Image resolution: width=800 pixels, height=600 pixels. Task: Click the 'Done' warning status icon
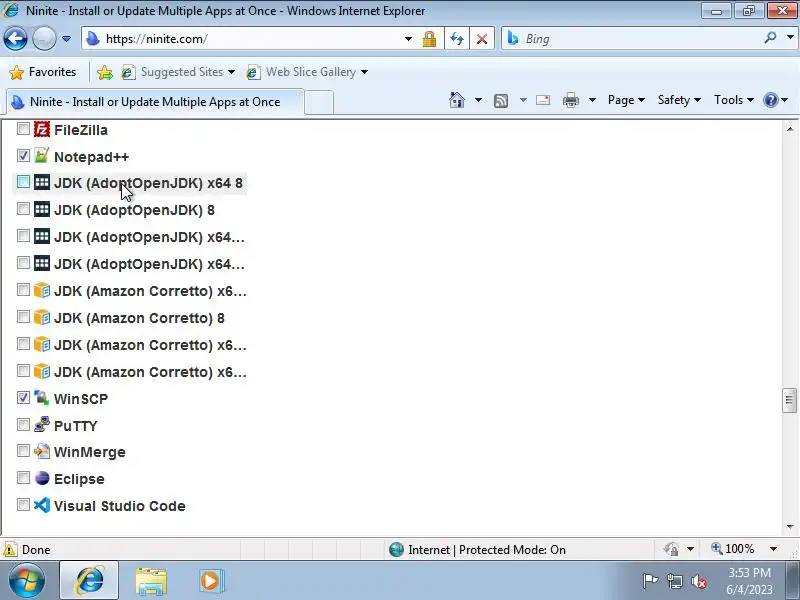pyautogui.click(x=10, y=549)
